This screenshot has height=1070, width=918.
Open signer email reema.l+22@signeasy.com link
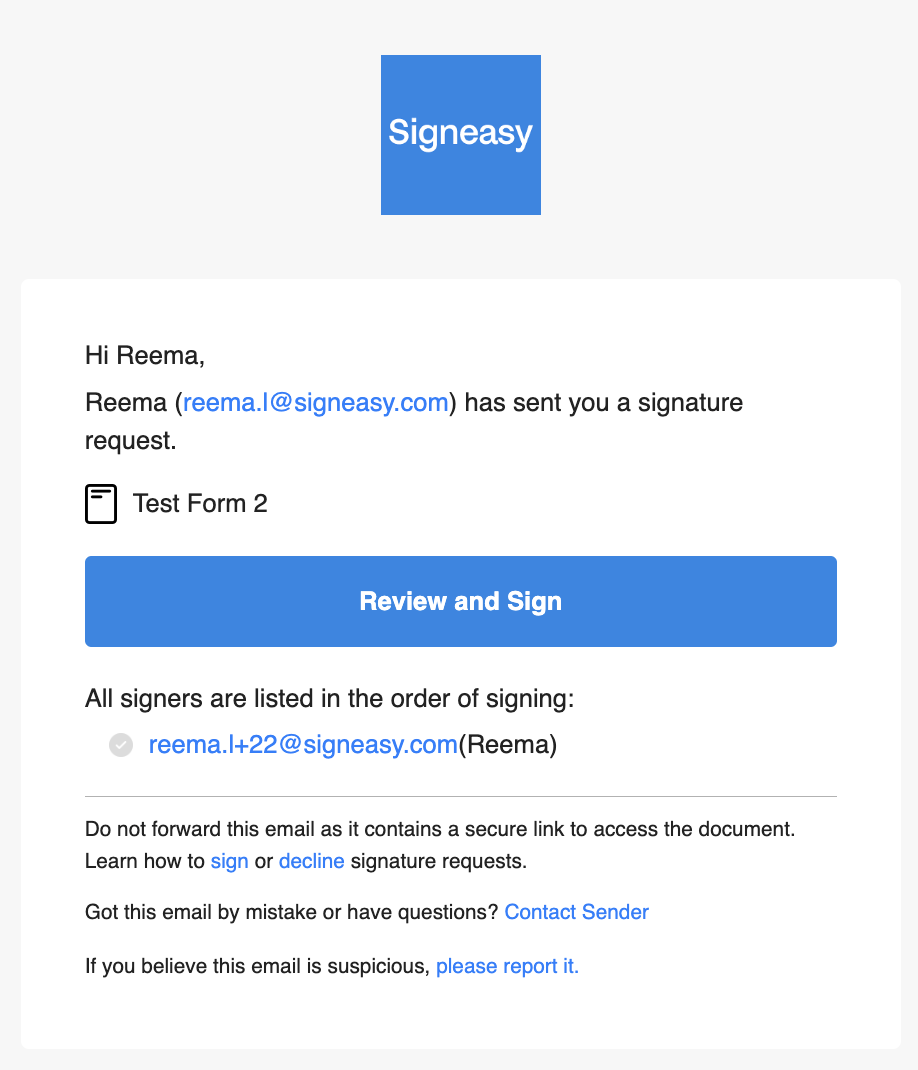coord(303,744)
